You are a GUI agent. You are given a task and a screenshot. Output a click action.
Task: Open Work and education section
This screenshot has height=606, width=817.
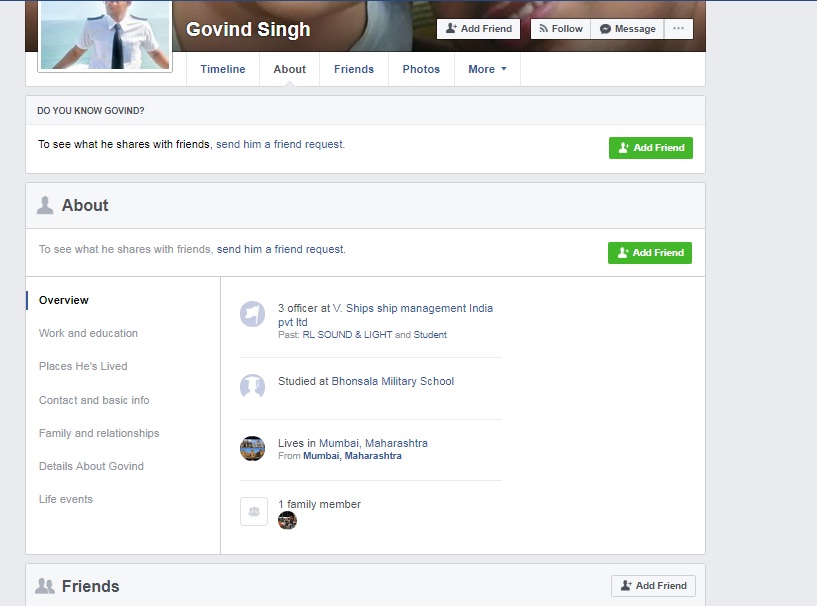coord(88,333)
